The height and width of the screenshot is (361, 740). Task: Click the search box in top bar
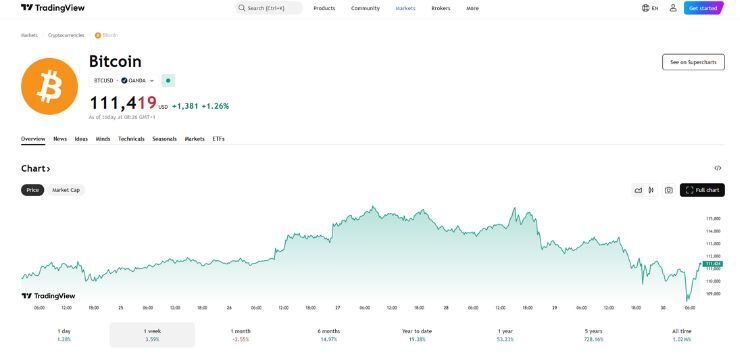[x=269, y=8]
